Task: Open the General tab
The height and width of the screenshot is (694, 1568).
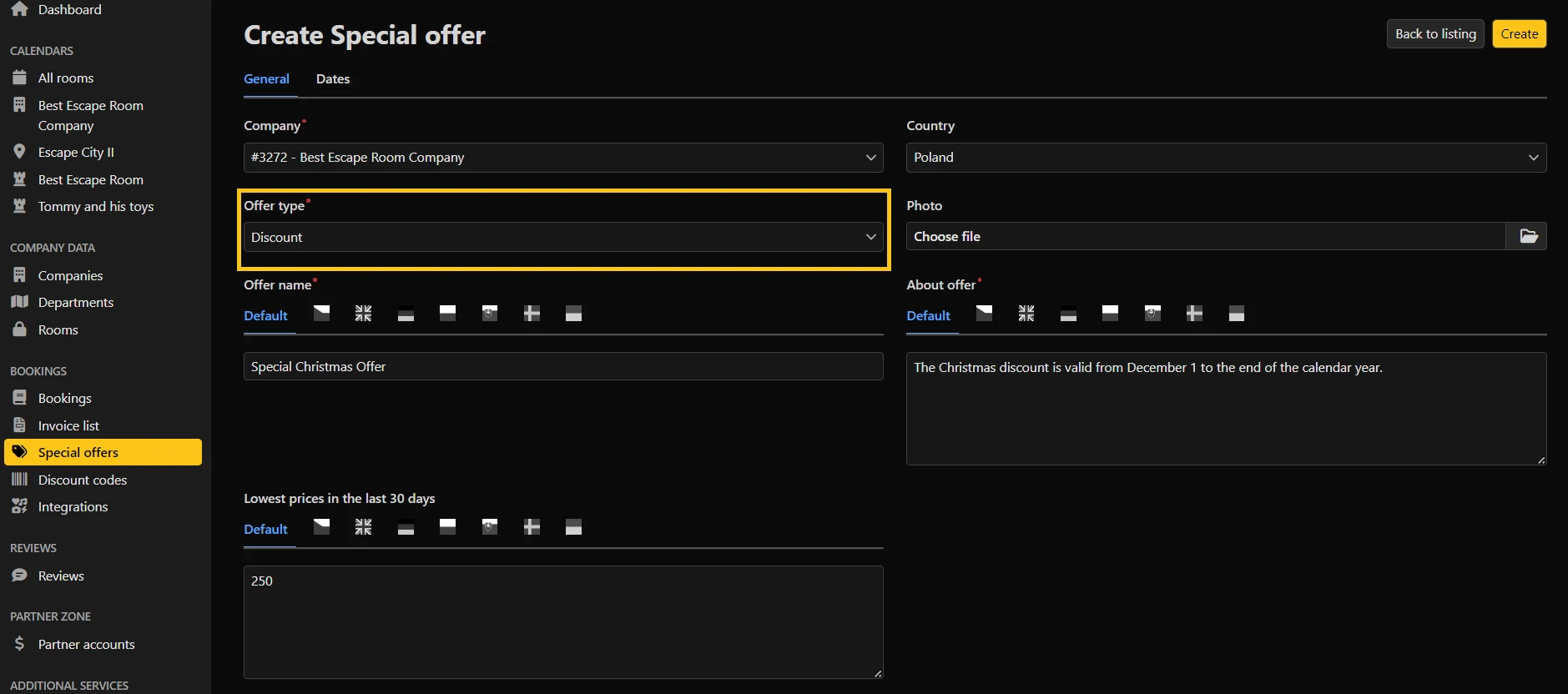Action: click(x=266, y=79)
